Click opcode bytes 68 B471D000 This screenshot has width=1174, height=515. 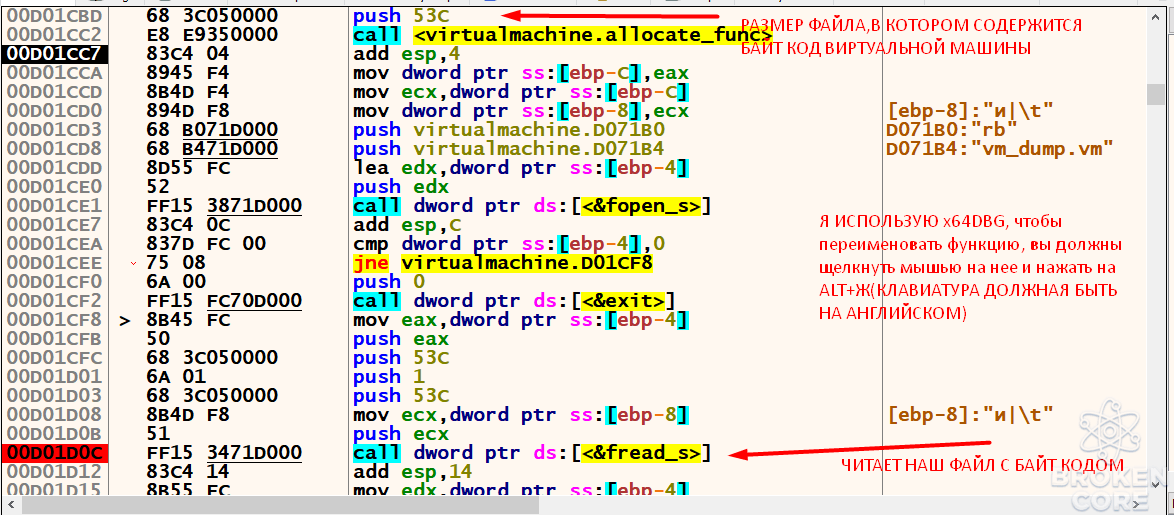tap(212, 149)
